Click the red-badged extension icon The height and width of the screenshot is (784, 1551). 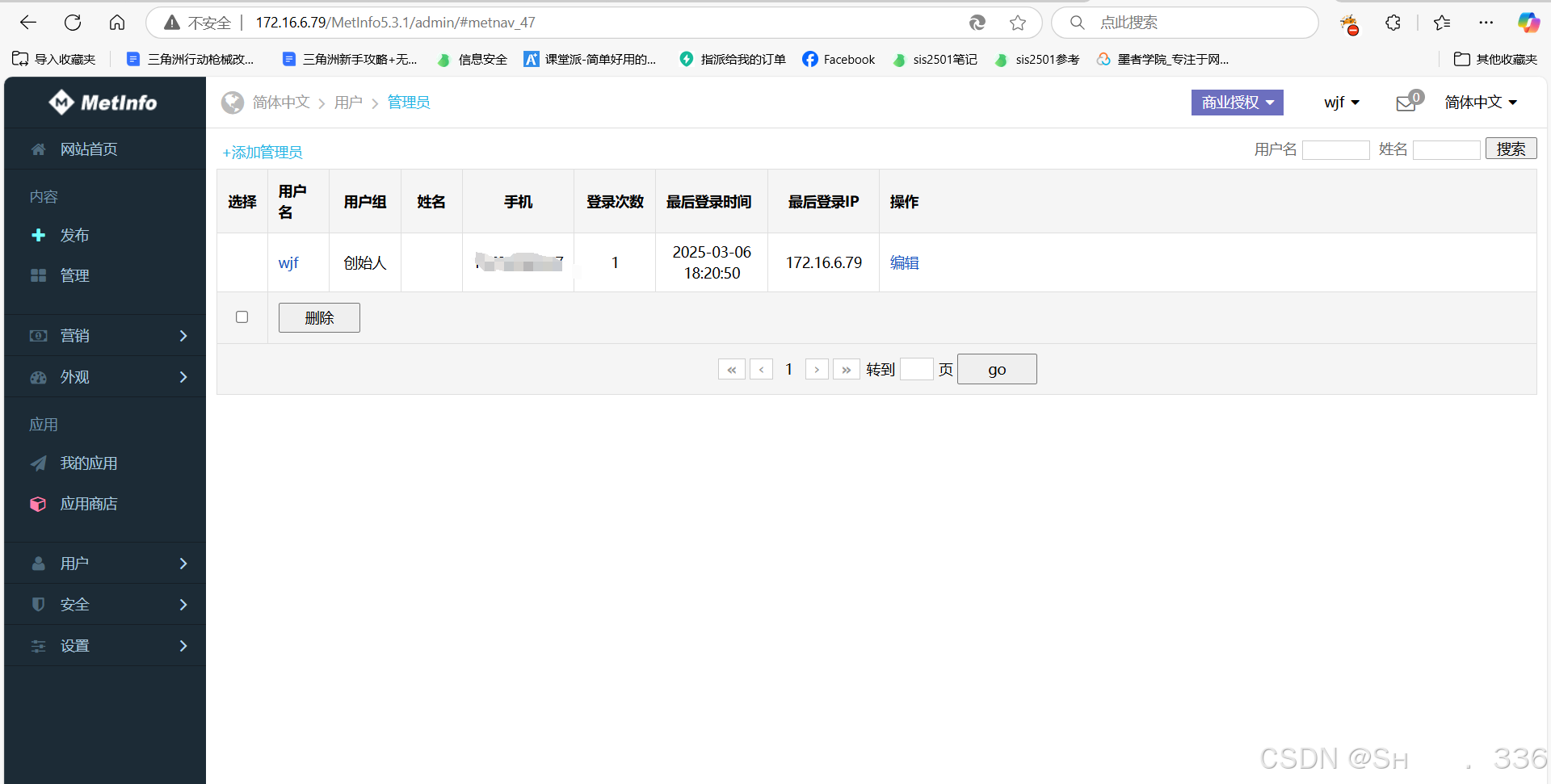coord(1349,24)
